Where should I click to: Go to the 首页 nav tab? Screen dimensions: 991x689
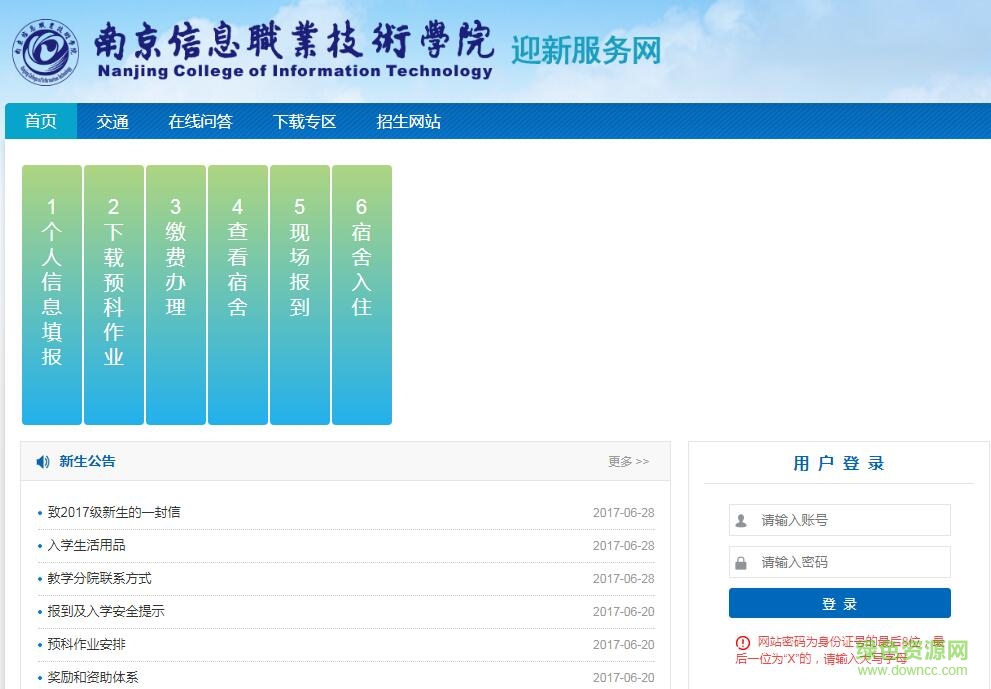(x=41, y=121)
